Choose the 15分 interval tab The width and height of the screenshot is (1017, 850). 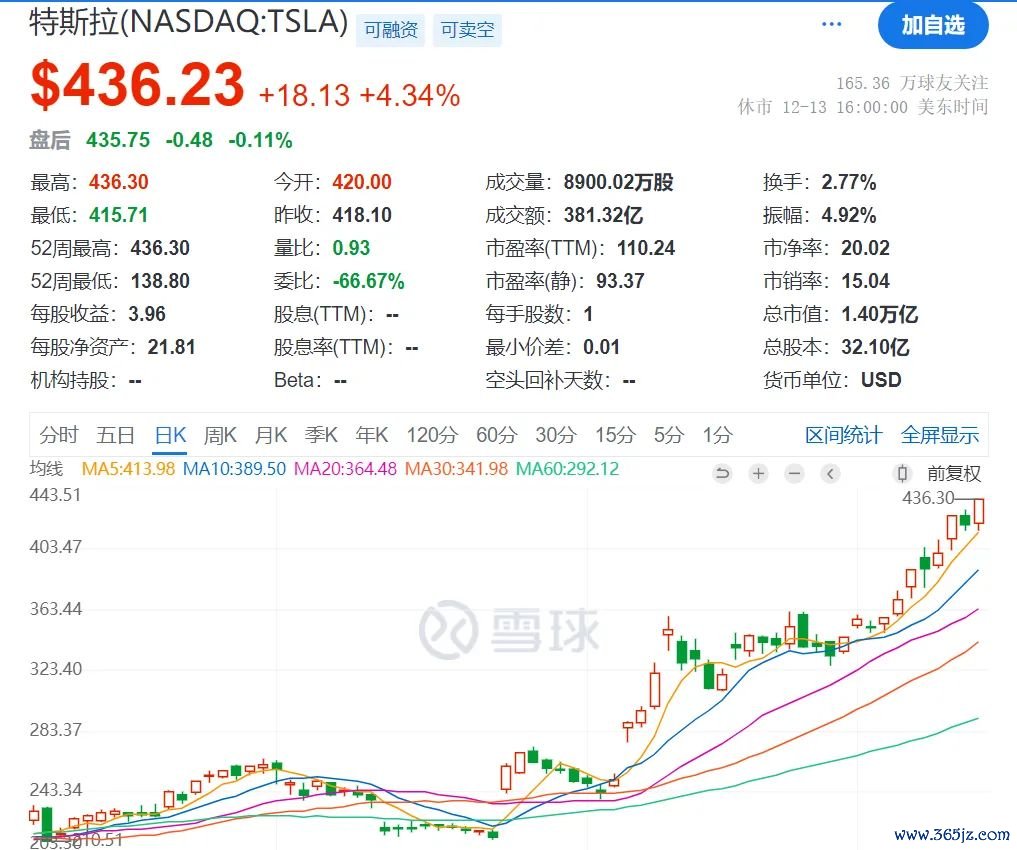click(615, 435)
